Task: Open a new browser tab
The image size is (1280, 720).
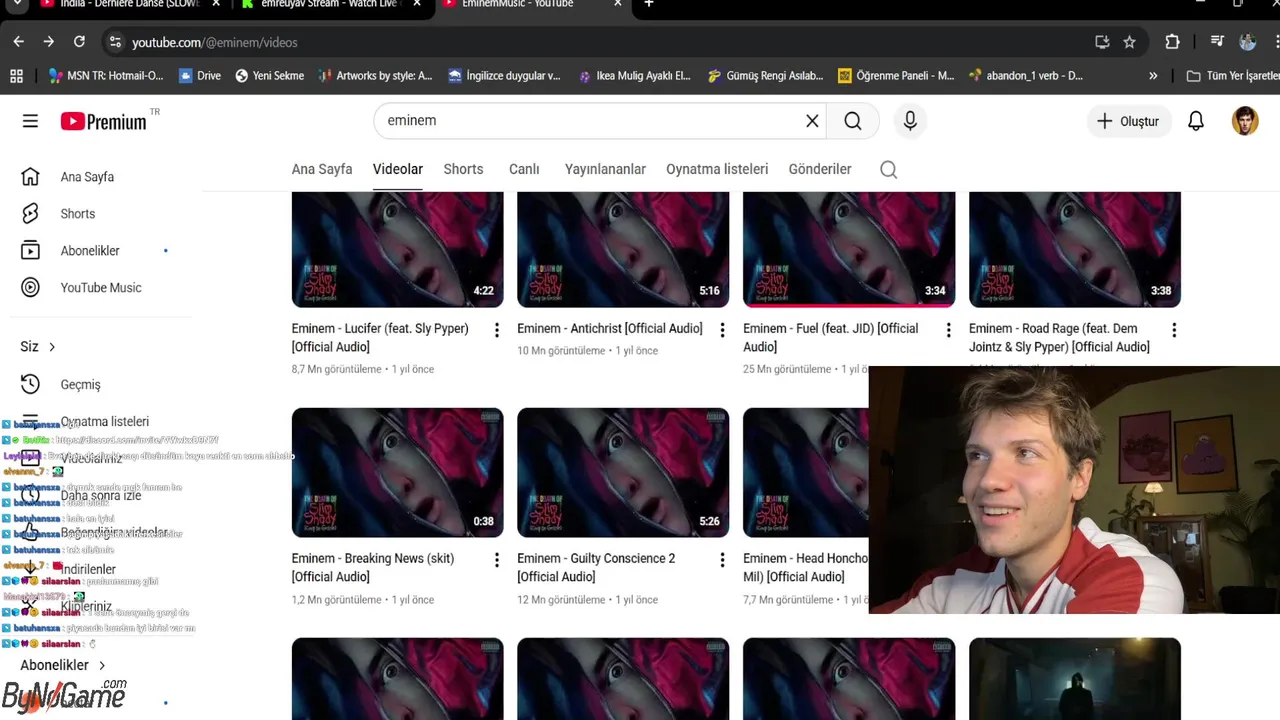Action: (x=648, y=4)
